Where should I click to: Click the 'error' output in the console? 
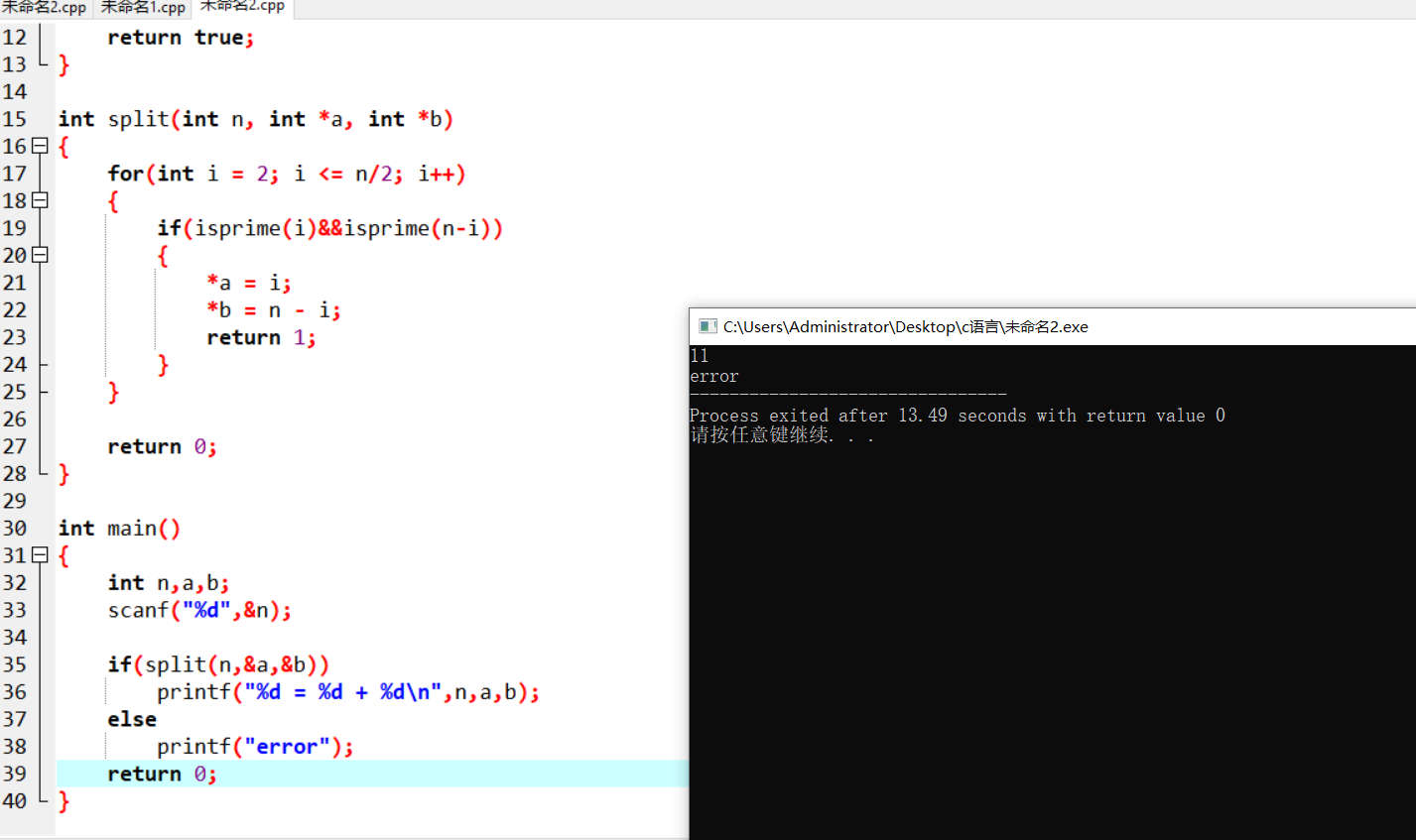coord(714,377)
